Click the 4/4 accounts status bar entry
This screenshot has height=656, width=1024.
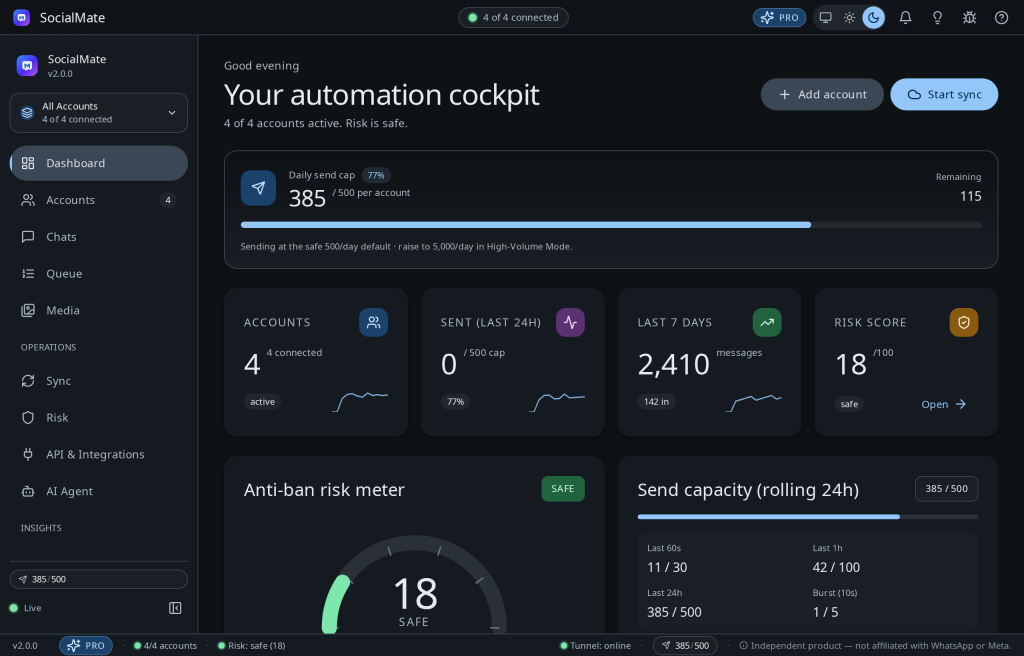(x=165, y=646)
